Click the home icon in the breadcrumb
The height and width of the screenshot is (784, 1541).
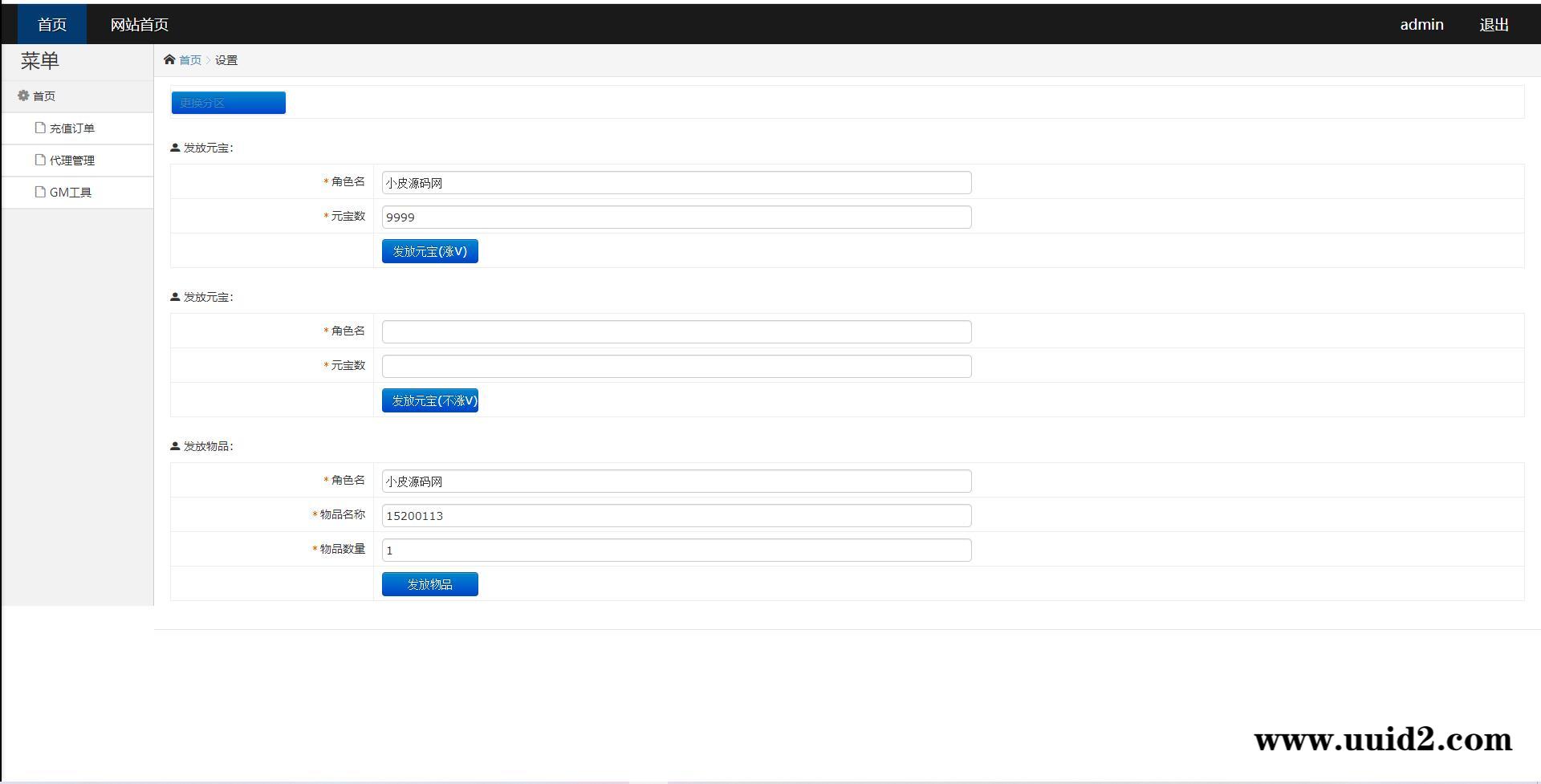point(169,59)
